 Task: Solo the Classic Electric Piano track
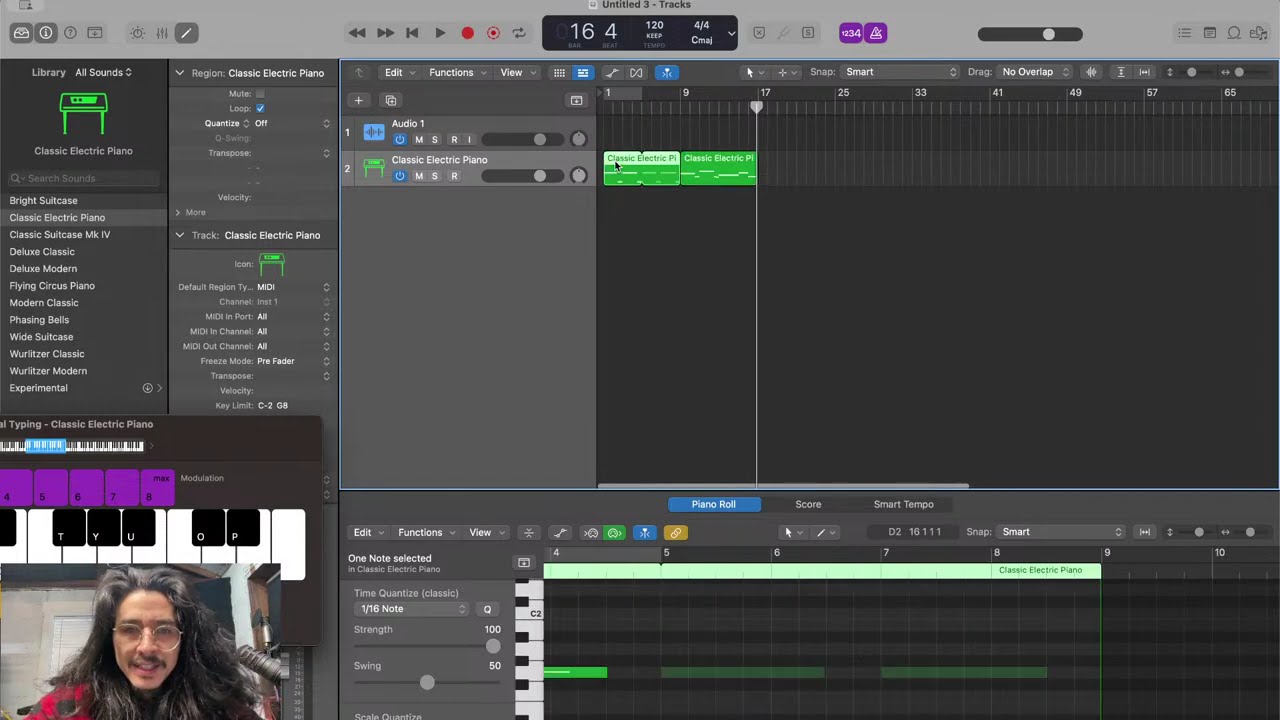tap(434, 176)
